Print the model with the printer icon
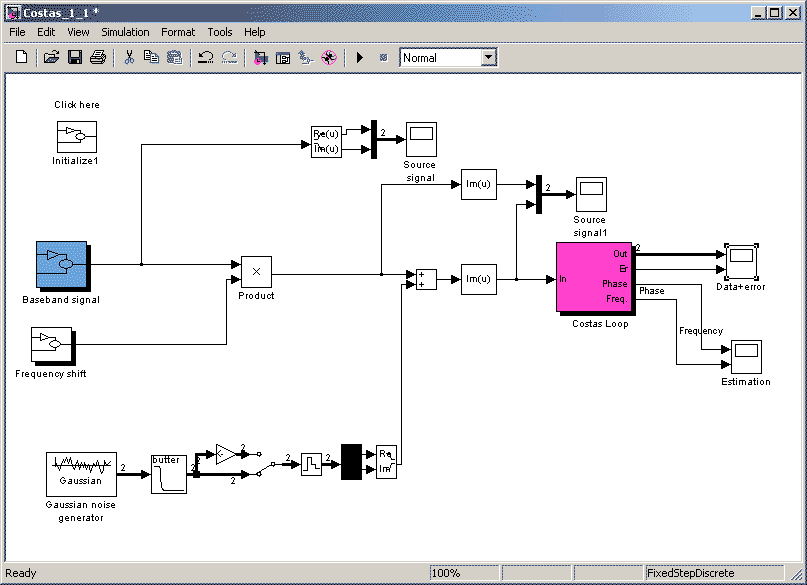The image size is (807, 585). (x=98, y=57)
